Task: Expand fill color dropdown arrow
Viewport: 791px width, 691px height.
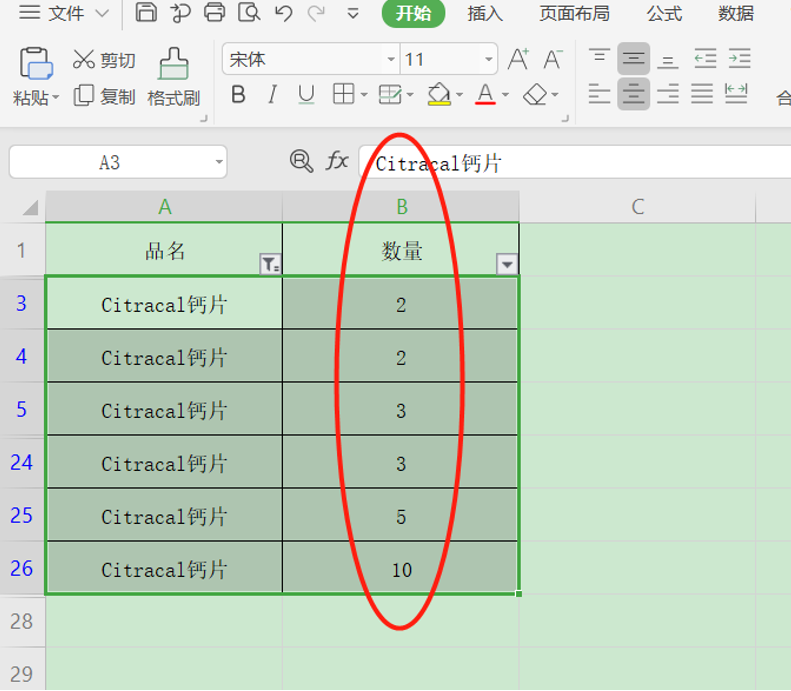Action: 459,94
